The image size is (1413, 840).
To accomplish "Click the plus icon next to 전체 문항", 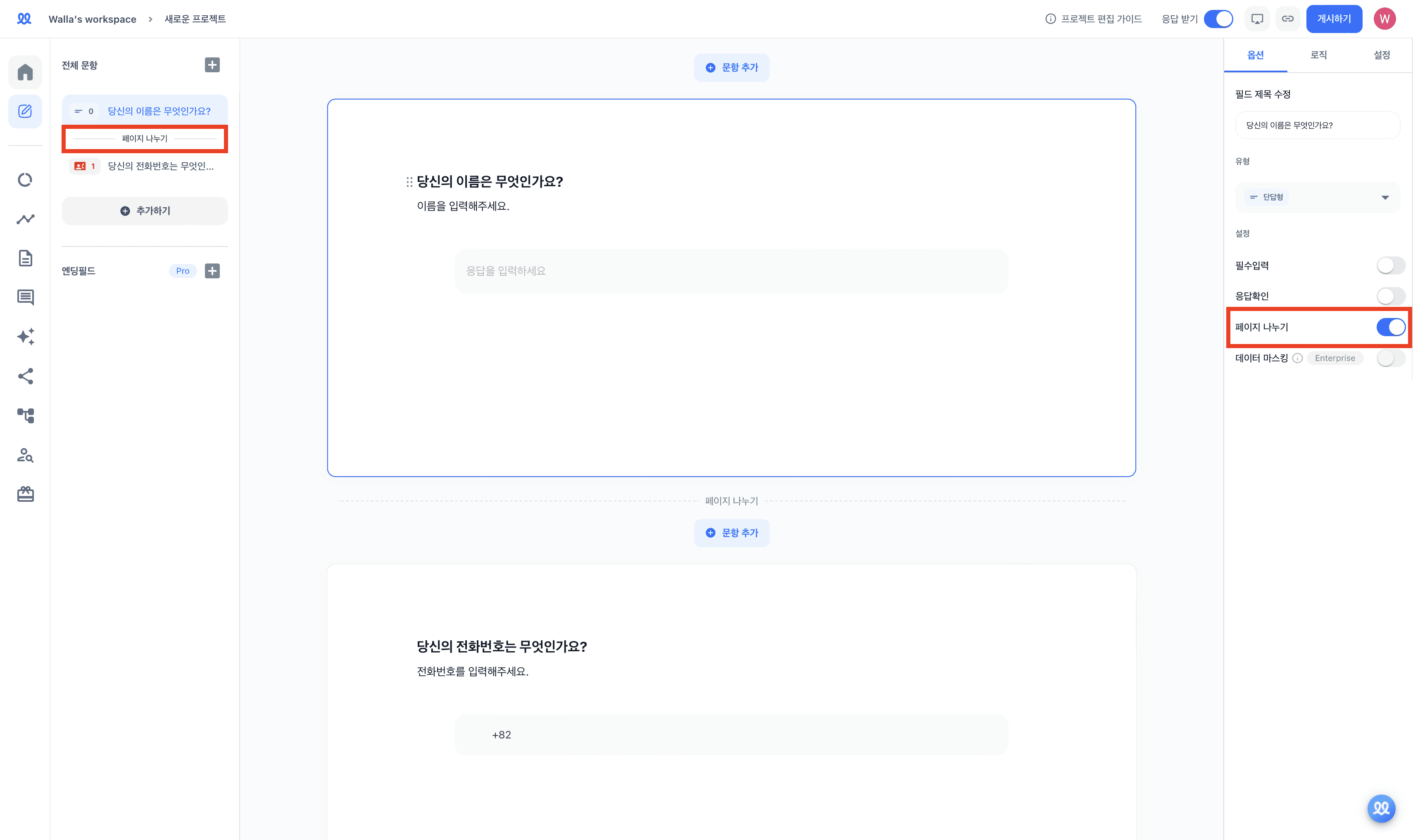I will 212,65.
